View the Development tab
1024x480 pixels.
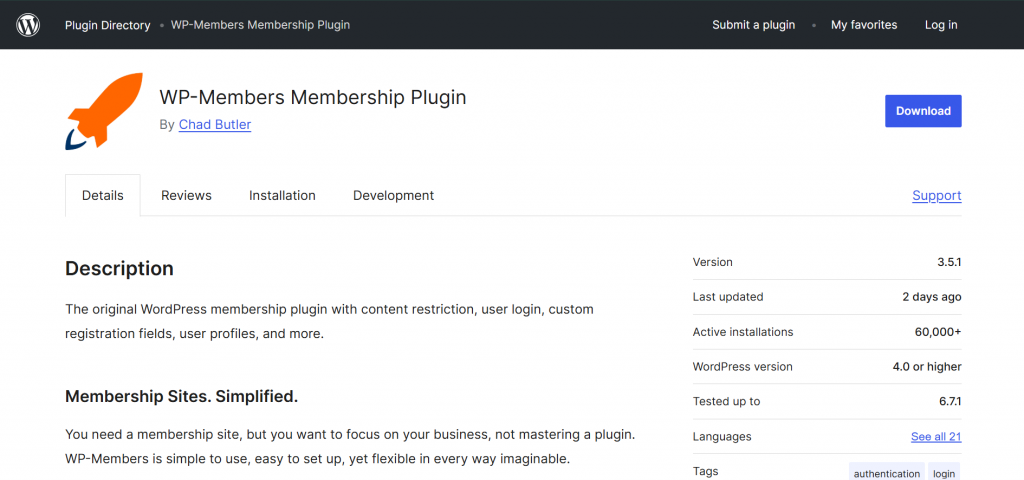[393, 195]
